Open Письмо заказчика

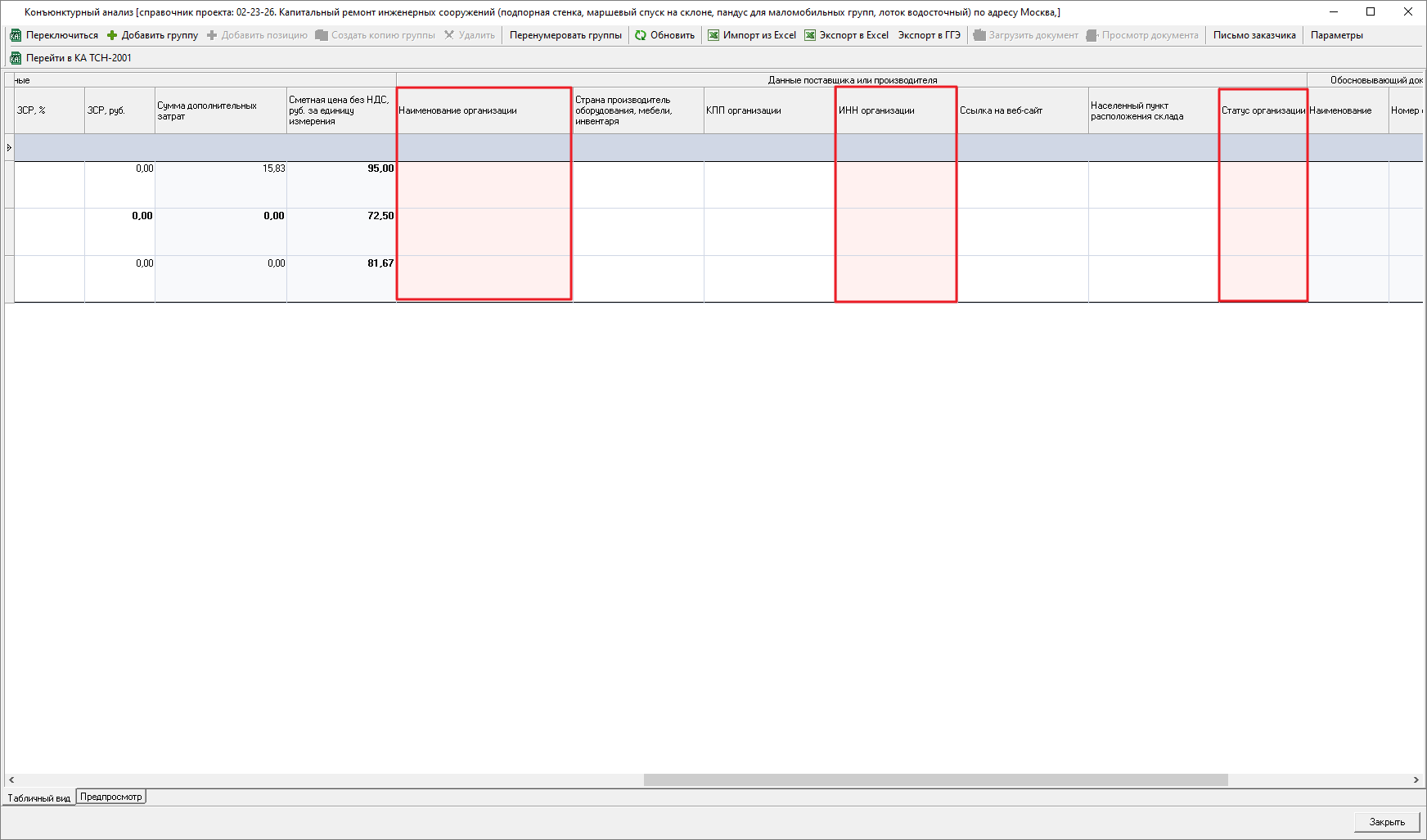(1254, 35)
